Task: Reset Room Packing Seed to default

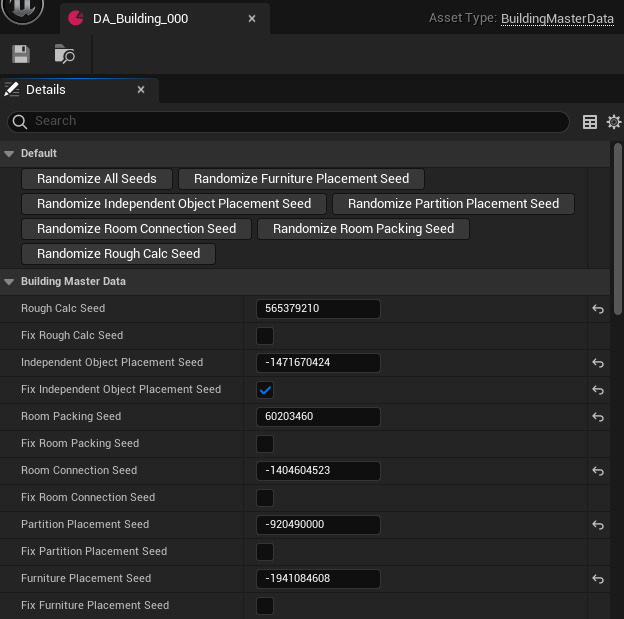Action: point(598,417)
